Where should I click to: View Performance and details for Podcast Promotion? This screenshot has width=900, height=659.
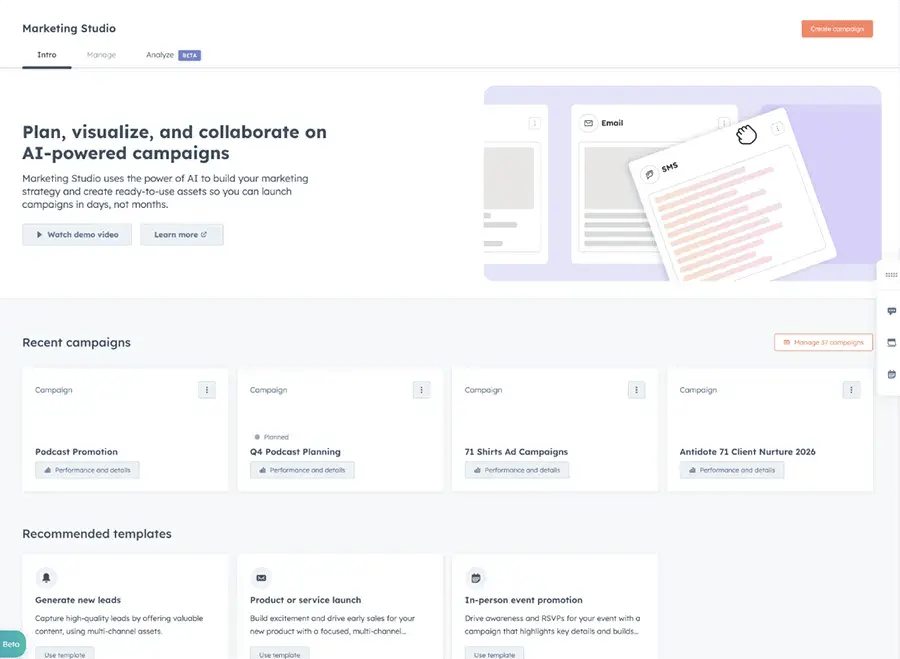pyautogui.click(x=87, y=470)
